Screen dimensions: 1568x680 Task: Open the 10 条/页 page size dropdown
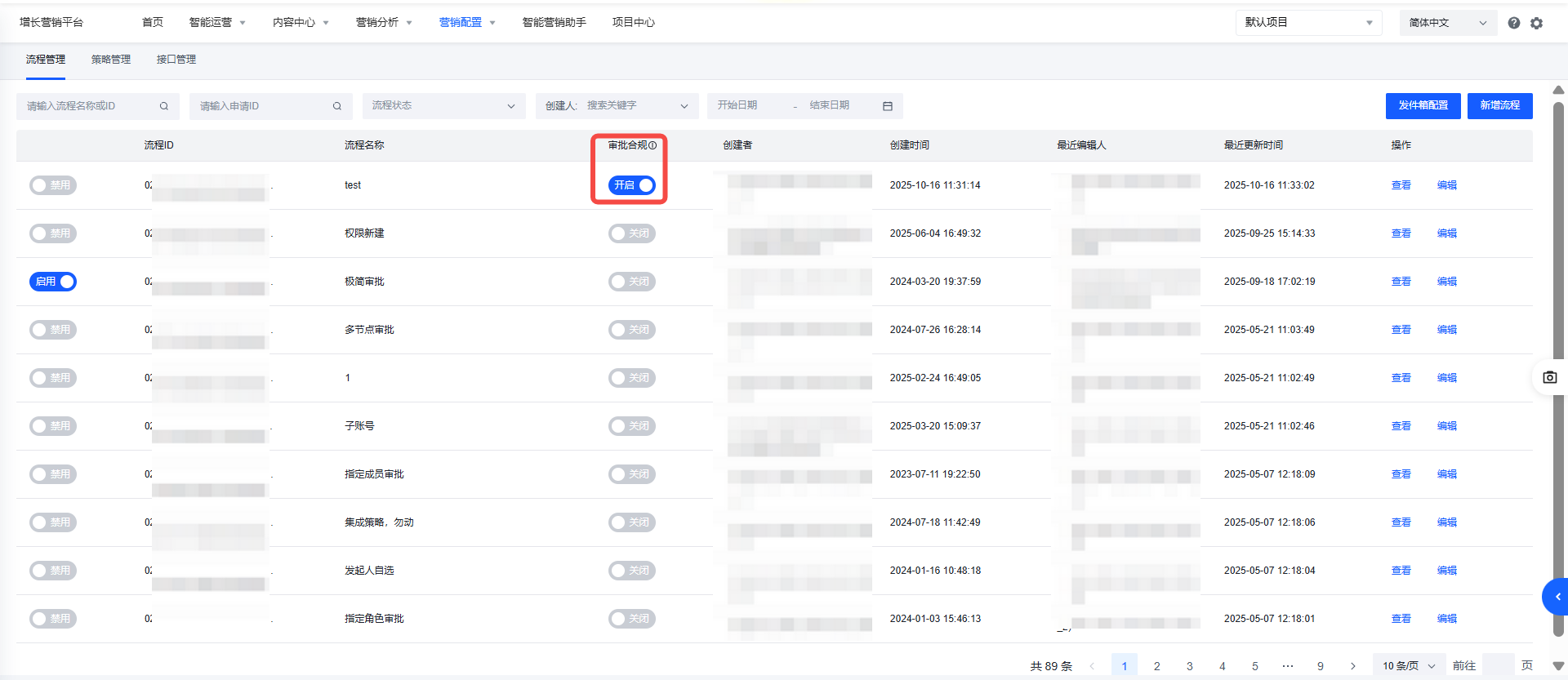click(1410, 666)
